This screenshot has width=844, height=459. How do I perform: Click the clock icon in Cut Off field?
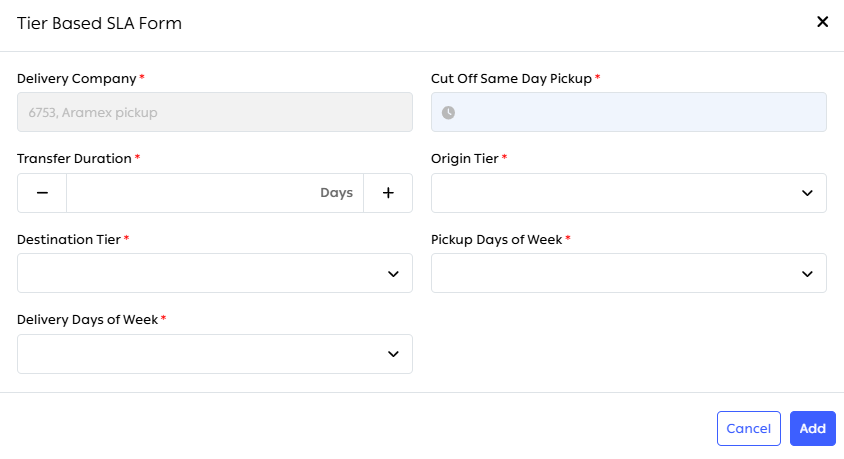coord(448,113)
